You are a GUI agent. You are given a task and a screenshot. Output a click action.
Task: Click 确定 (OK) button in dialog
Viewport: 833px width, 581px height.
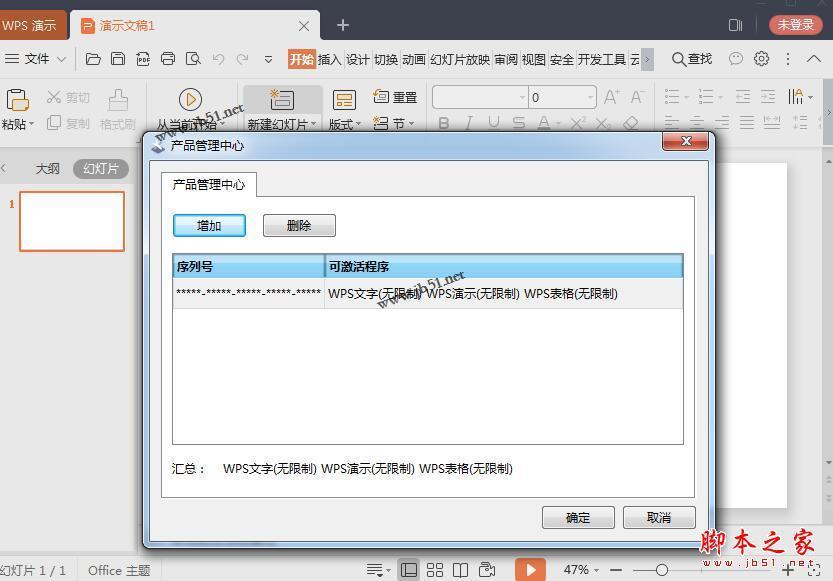coord(578,517)
